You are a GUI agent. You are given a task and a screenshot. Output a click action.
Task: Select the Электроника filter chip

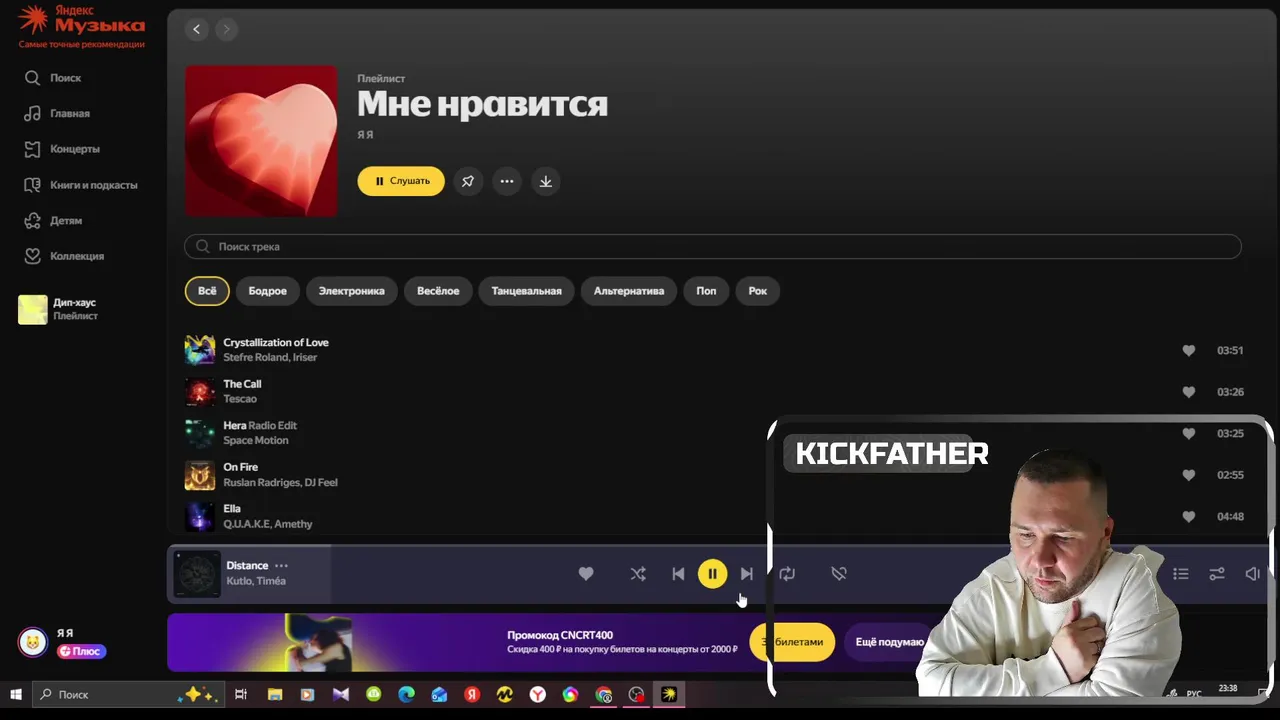[x=352, y=291]
